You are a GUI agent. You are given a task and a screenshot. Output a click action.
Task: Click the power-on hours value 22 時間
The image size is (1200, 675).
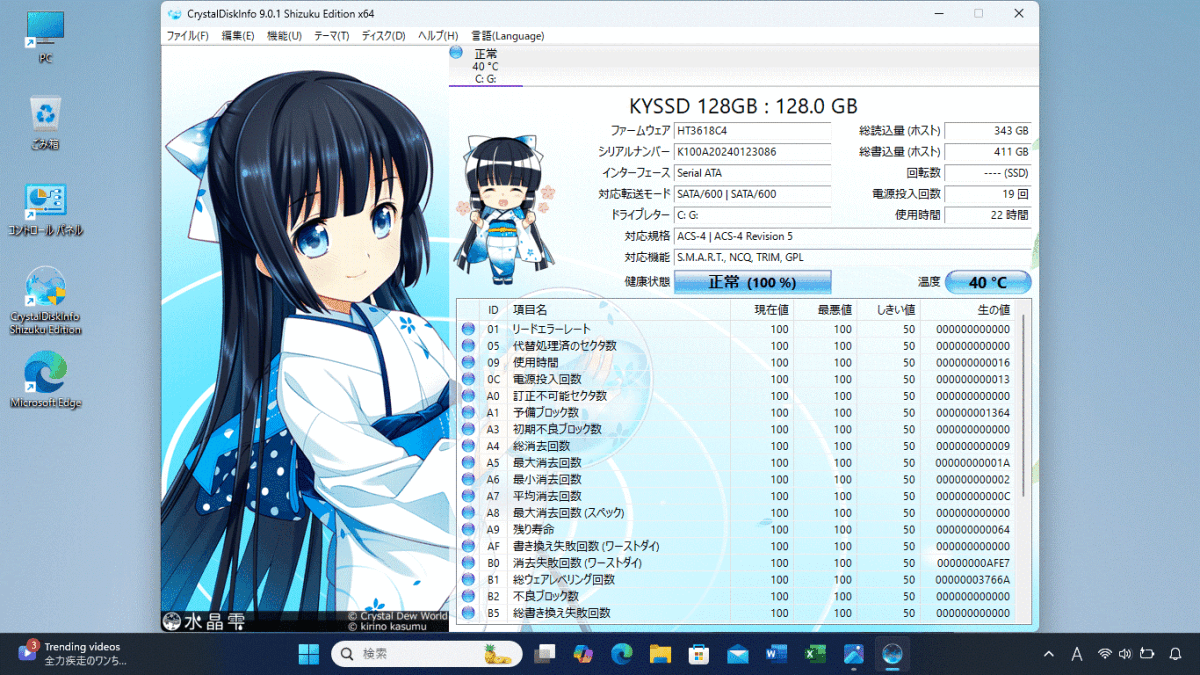click(x=987, y=215)
